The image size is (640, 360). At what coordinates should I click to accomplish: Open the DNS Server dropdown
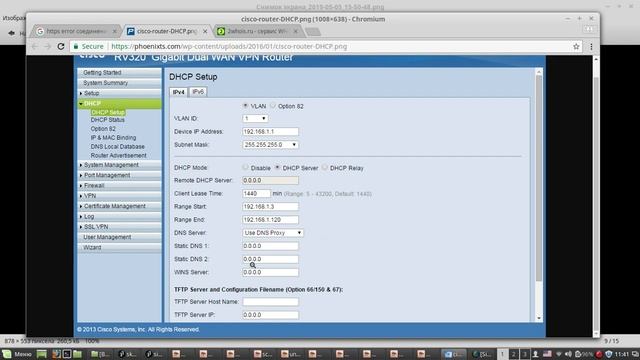pyautogui.click(x=273, y=233)
